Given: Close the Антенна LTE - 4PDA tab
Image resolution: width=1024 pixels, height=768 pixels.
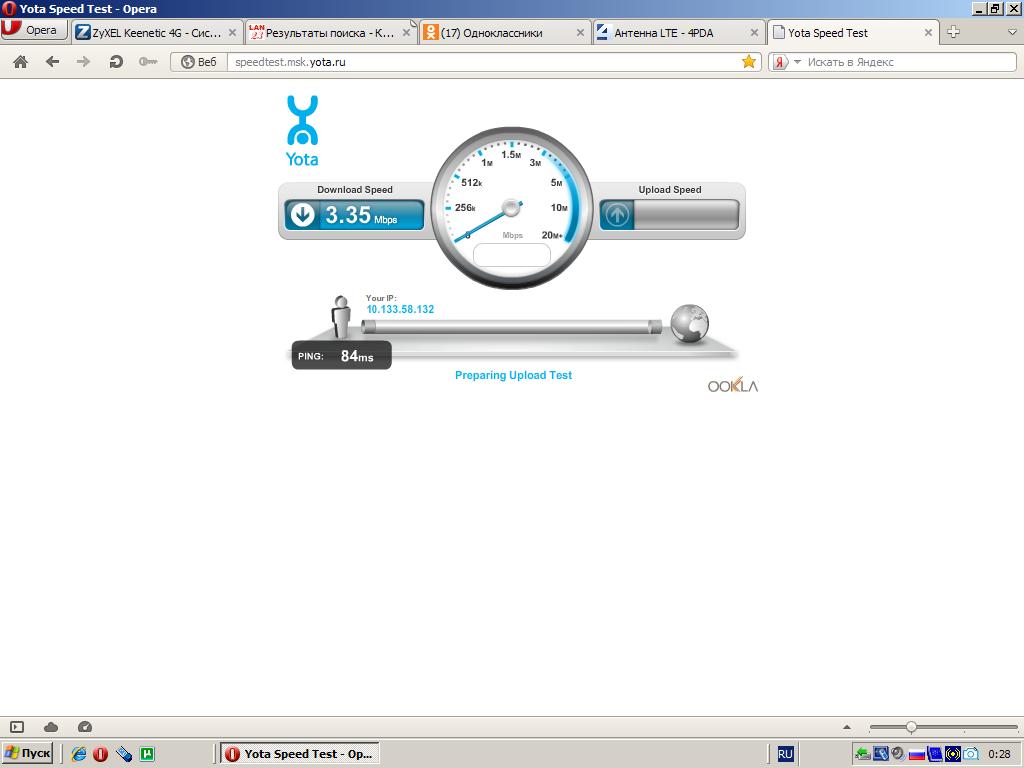Looking at the screenshot, I should click(x=754, y=33).
